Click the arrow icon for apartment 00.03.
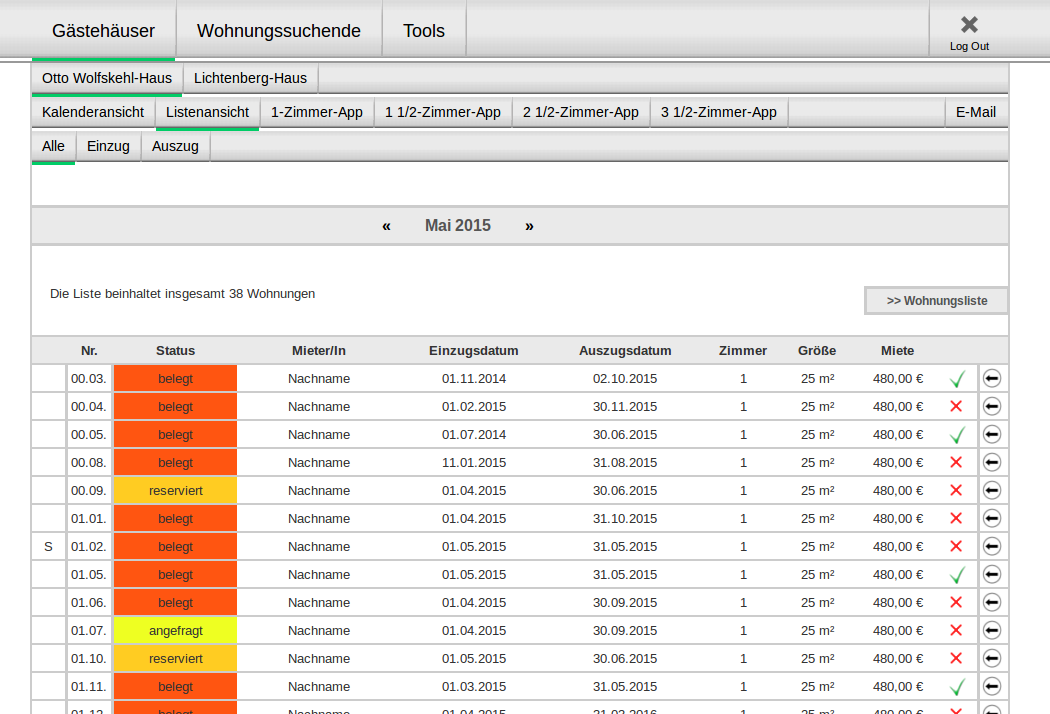Image resolution: width=1050 pixels, height=714 pixels. 992,378
